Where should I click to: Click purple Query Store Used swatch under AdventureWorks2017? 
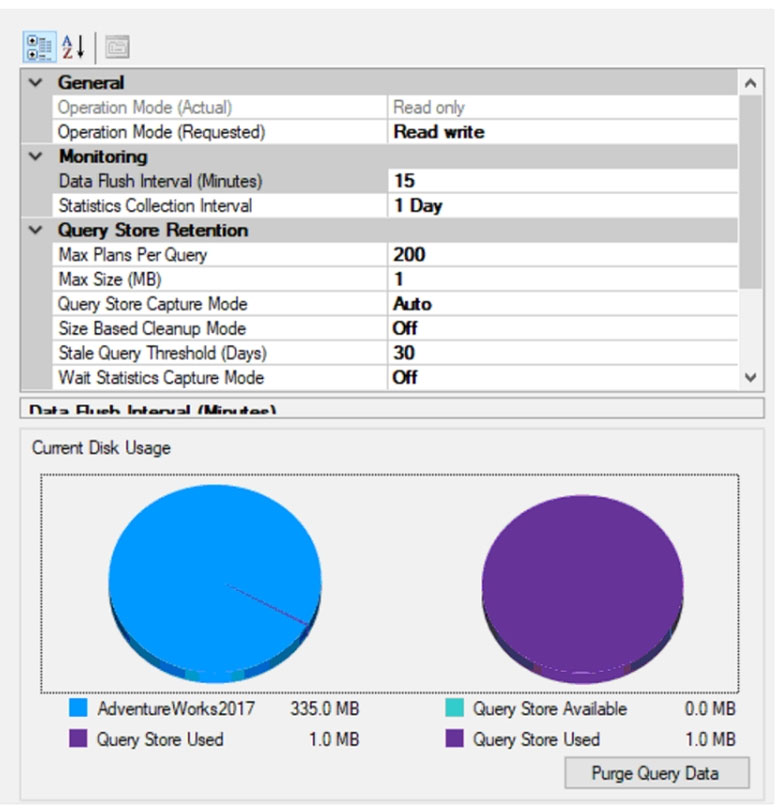point(78,739)
